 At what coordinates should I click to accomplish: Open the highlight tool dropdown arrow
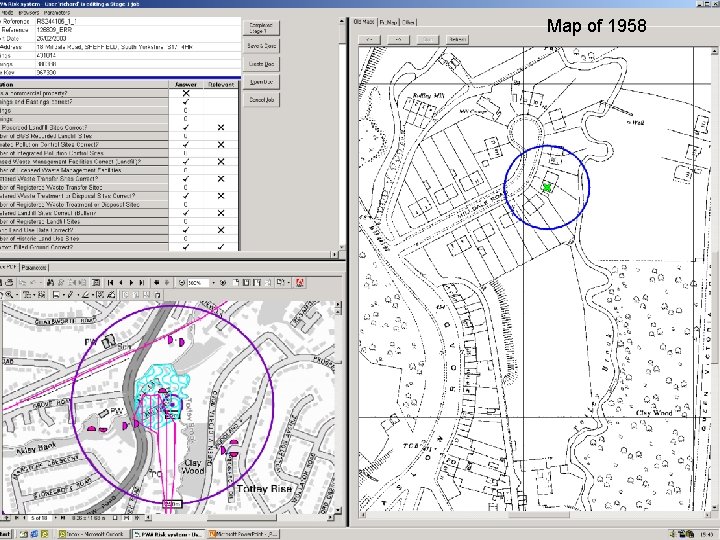[x=93, y=295]
